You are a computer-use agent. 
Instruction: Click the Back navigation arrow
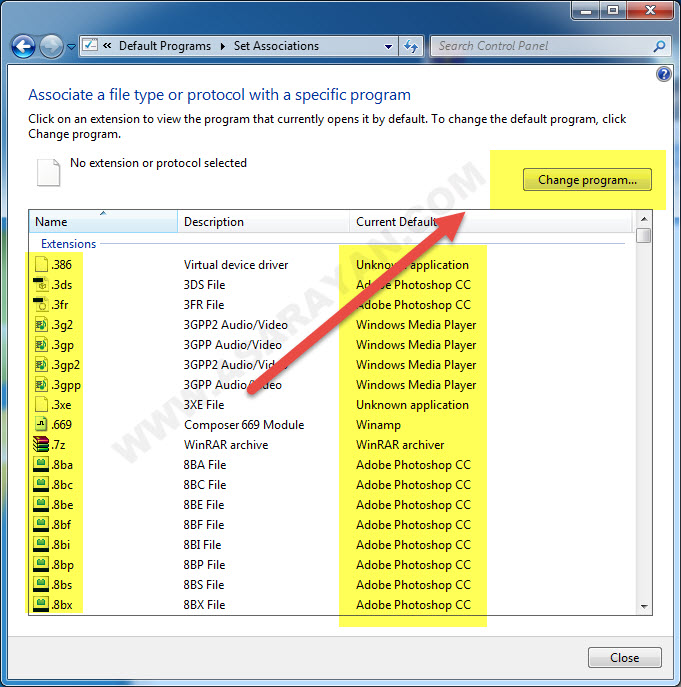(24, 46)
